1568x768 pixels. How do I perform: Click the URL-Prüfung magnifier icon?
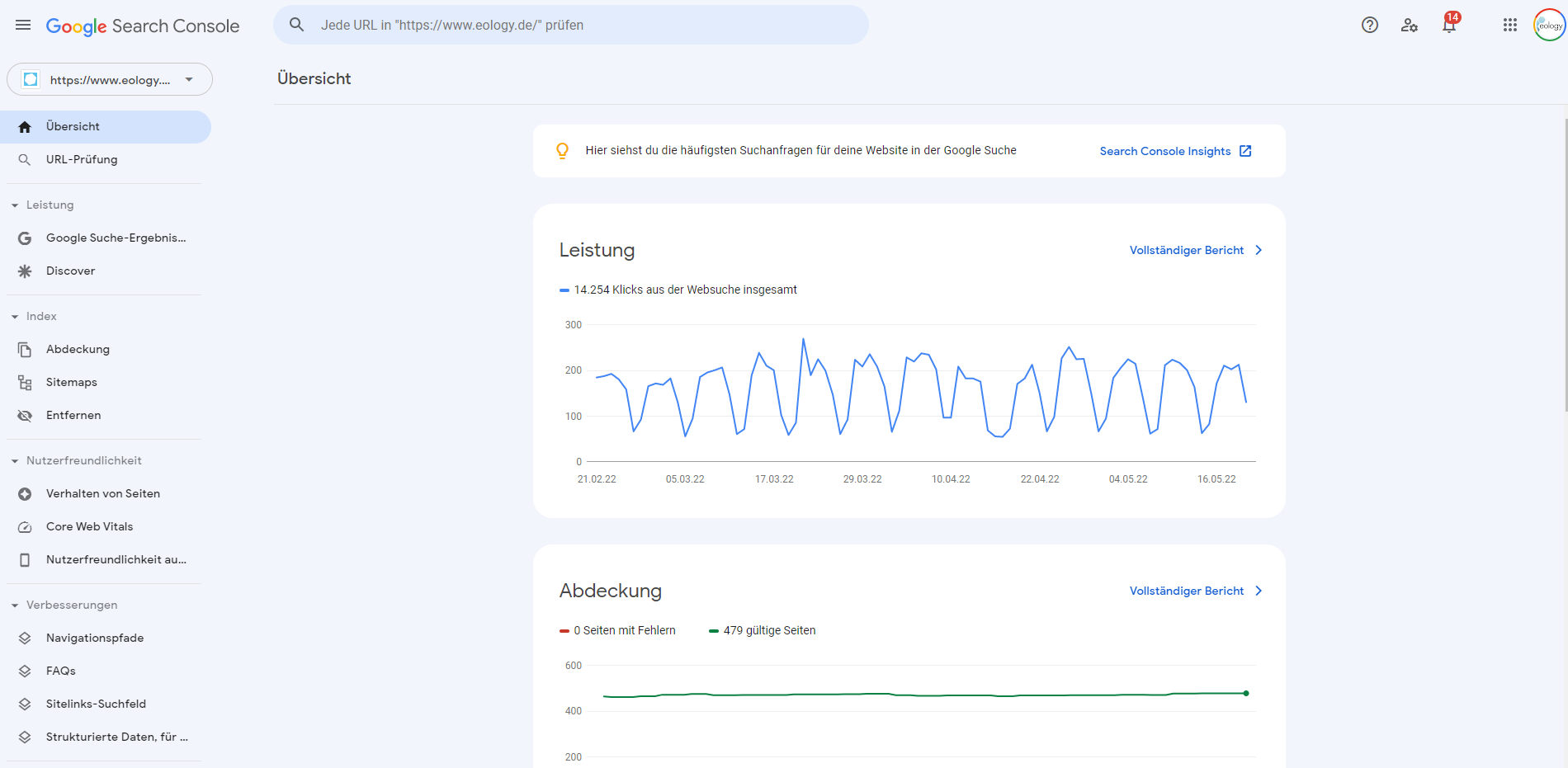(25, 160)
